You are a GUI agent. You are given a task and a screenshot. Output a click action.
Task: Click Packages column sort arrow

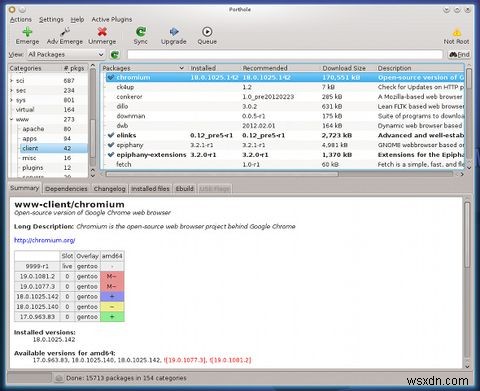tap(181, 68)
